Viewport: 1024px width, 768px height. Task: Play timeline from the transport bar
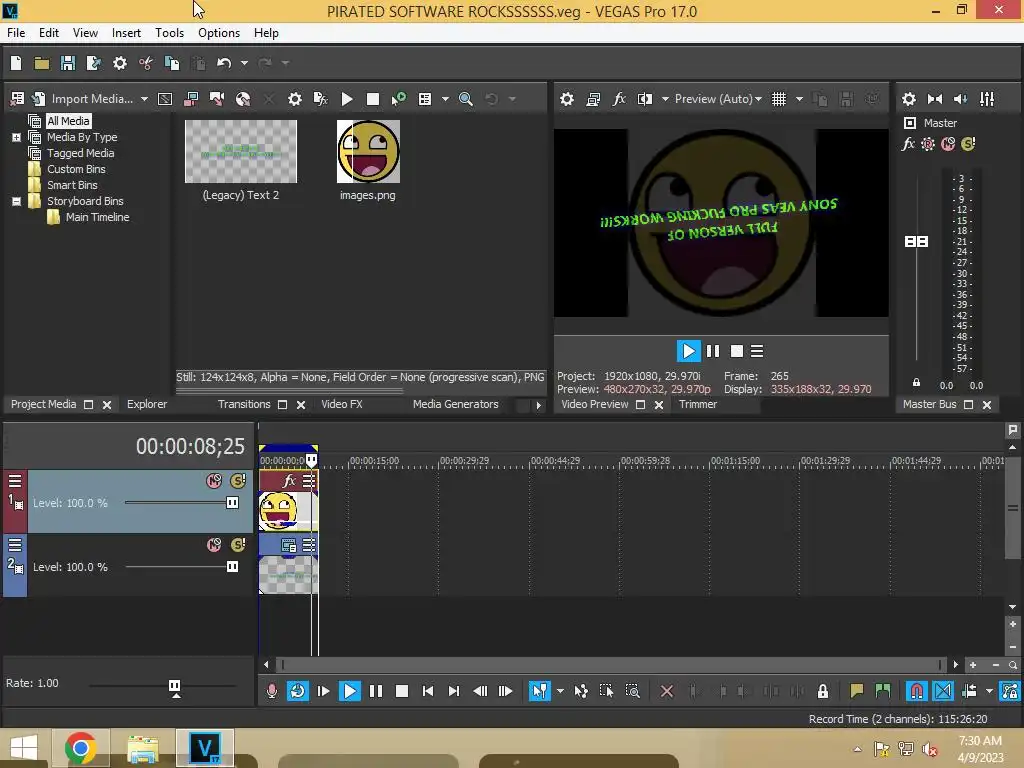[x=349, y=691]
